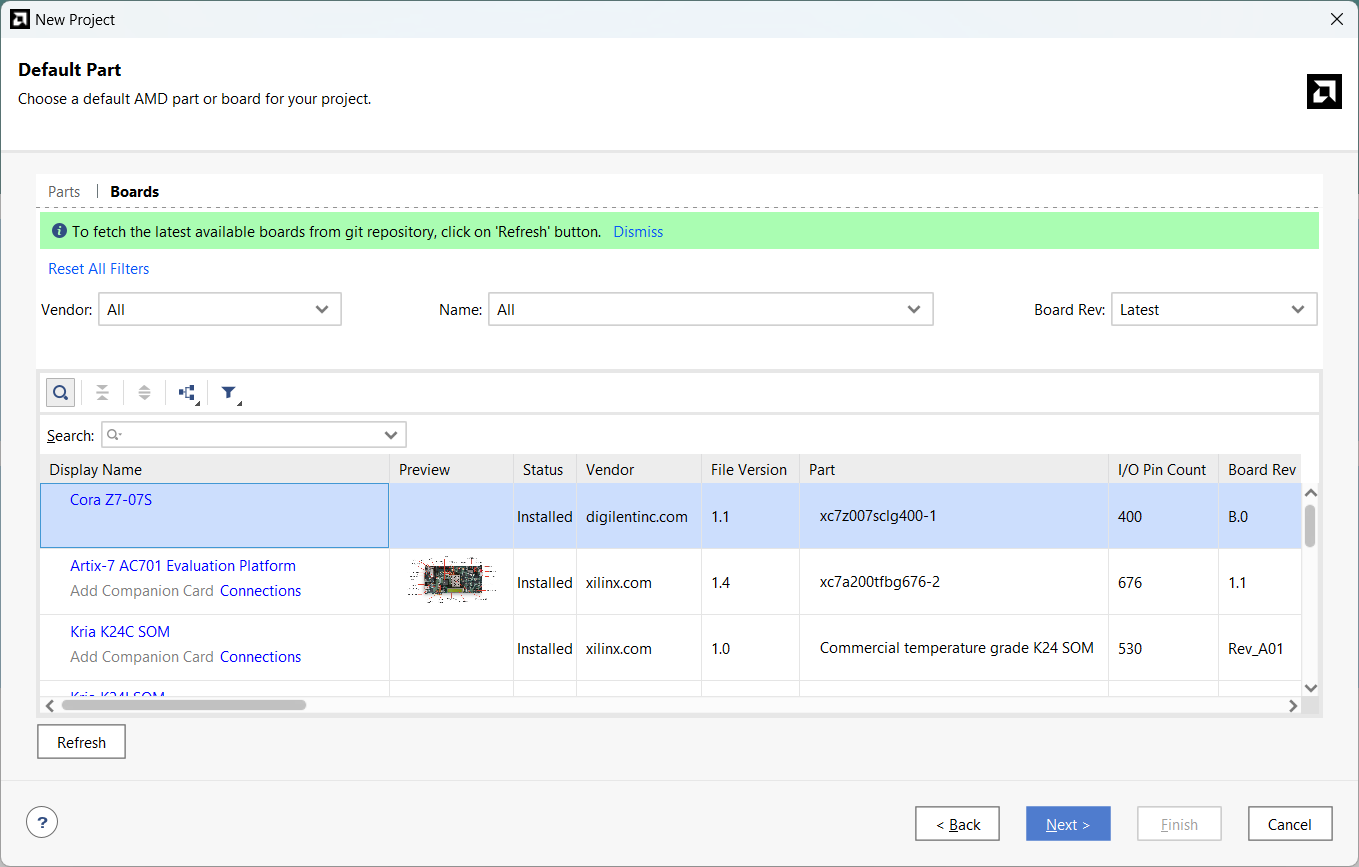This screenshot has width=1359, height=867.
Task: Click Add Companion Card under Kria K24C
Action: (142, 657)
